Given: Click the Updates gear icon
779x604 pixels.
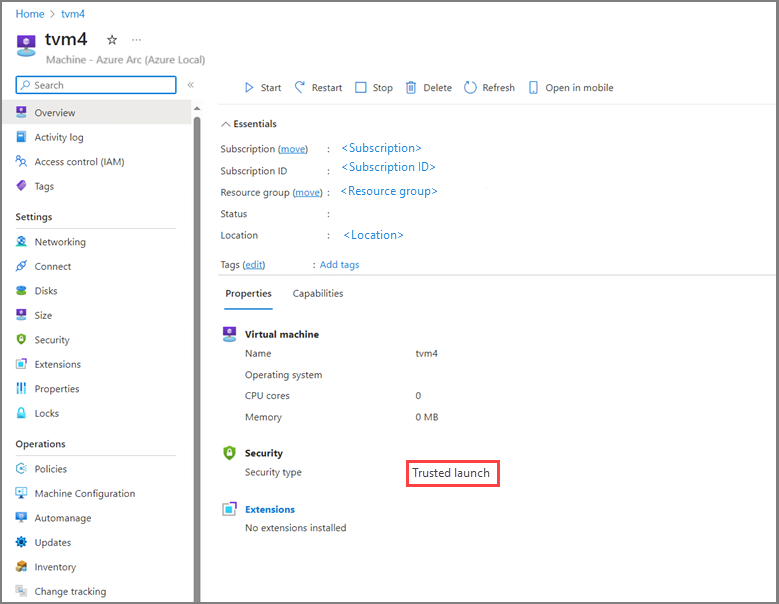Looking at the screenshot, I should (21, 542).
